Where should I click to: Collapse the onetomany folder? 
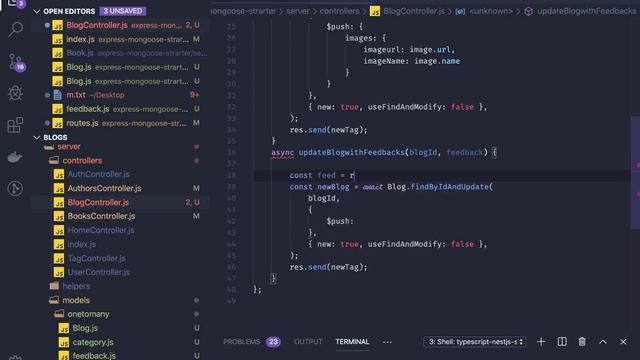[x=88, y=314]
